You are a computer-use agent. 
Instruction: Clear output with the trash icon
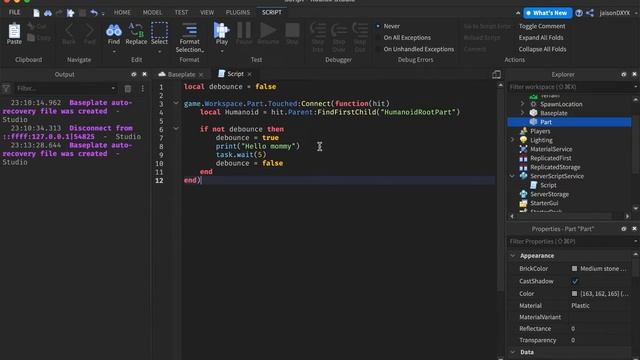coord(128,88)
